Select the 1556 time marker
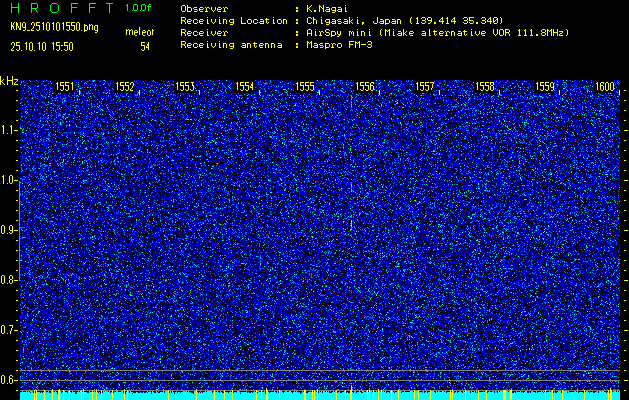 (x=365, y=87)
